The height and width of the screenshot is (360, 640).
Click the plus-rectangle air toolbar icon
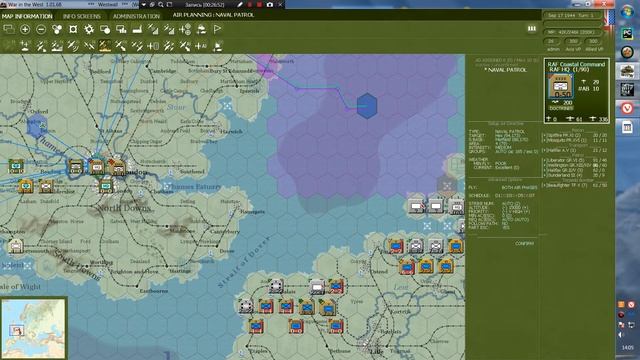(x=153, y=46)
